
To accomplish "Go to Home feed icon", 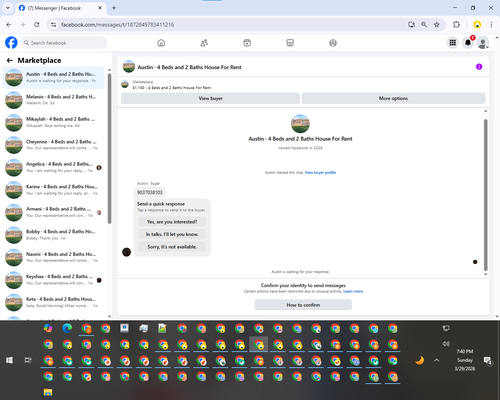I will click(x=161, y=43).
